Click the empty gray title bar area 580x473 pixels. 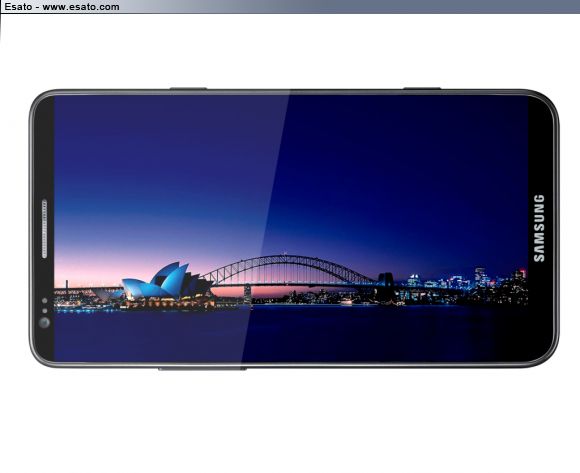click(x=348, y=7)
